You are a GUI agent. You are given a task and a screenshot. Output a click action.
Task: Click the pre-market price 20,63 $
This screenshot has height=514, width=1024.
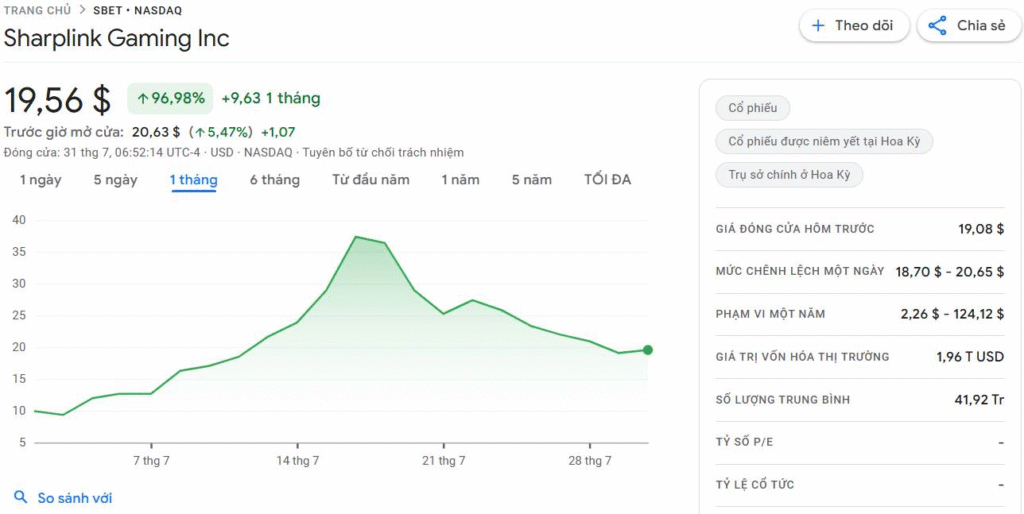coord(156,132)
